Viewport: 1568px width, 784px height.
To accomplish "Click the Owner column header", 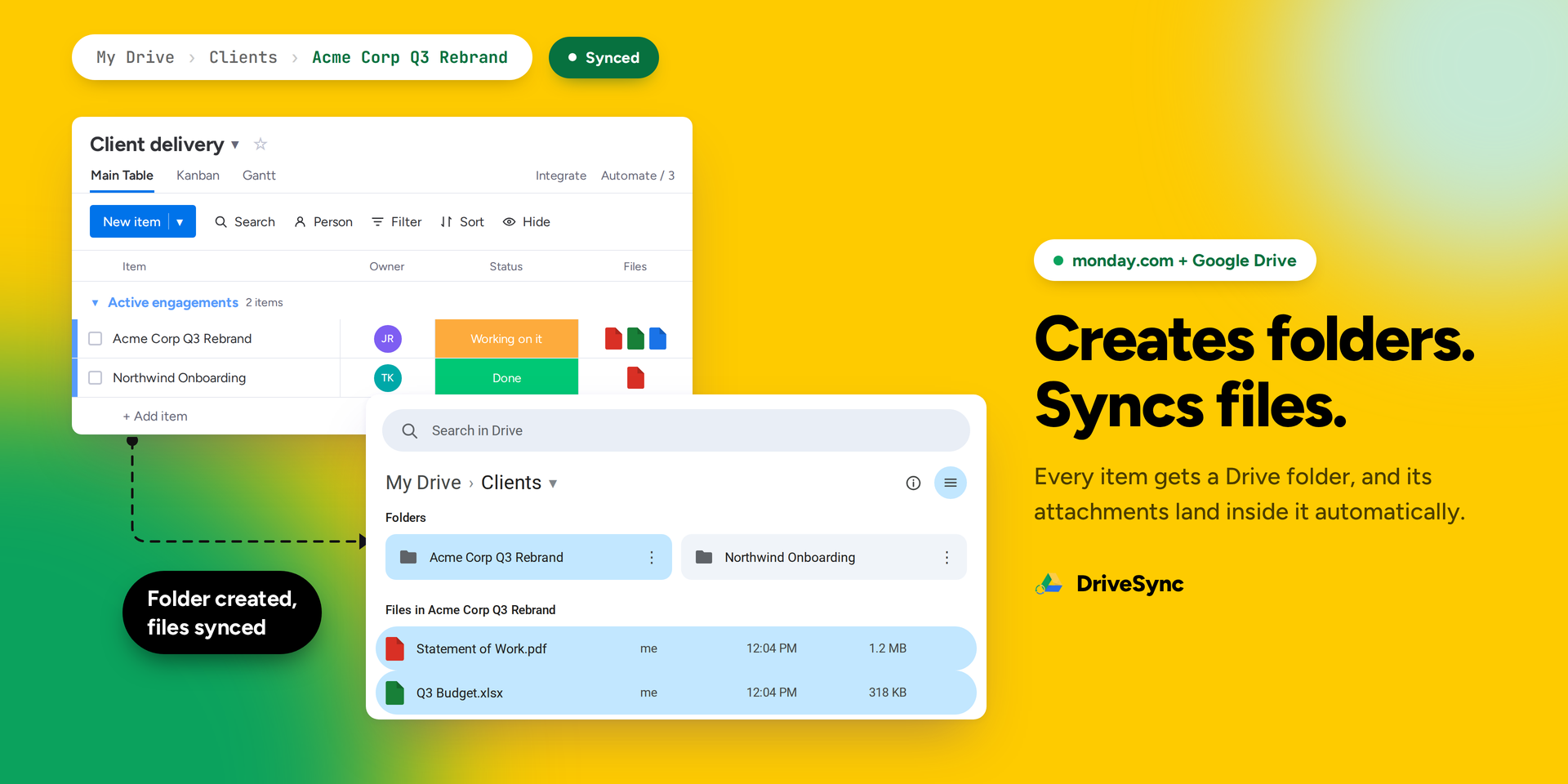I will click(x=387, y=266).
